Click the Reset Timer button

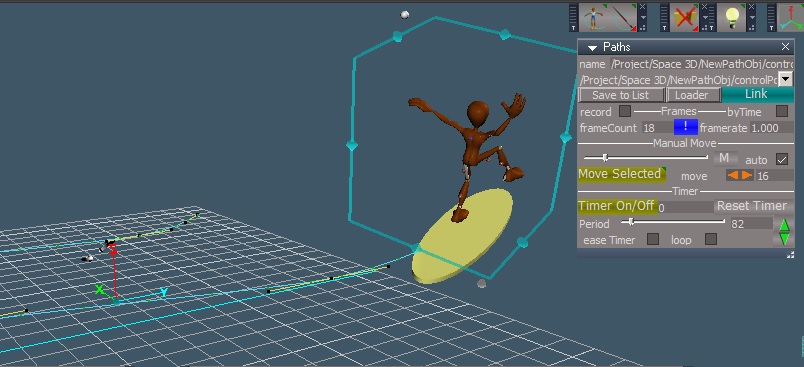752,206
